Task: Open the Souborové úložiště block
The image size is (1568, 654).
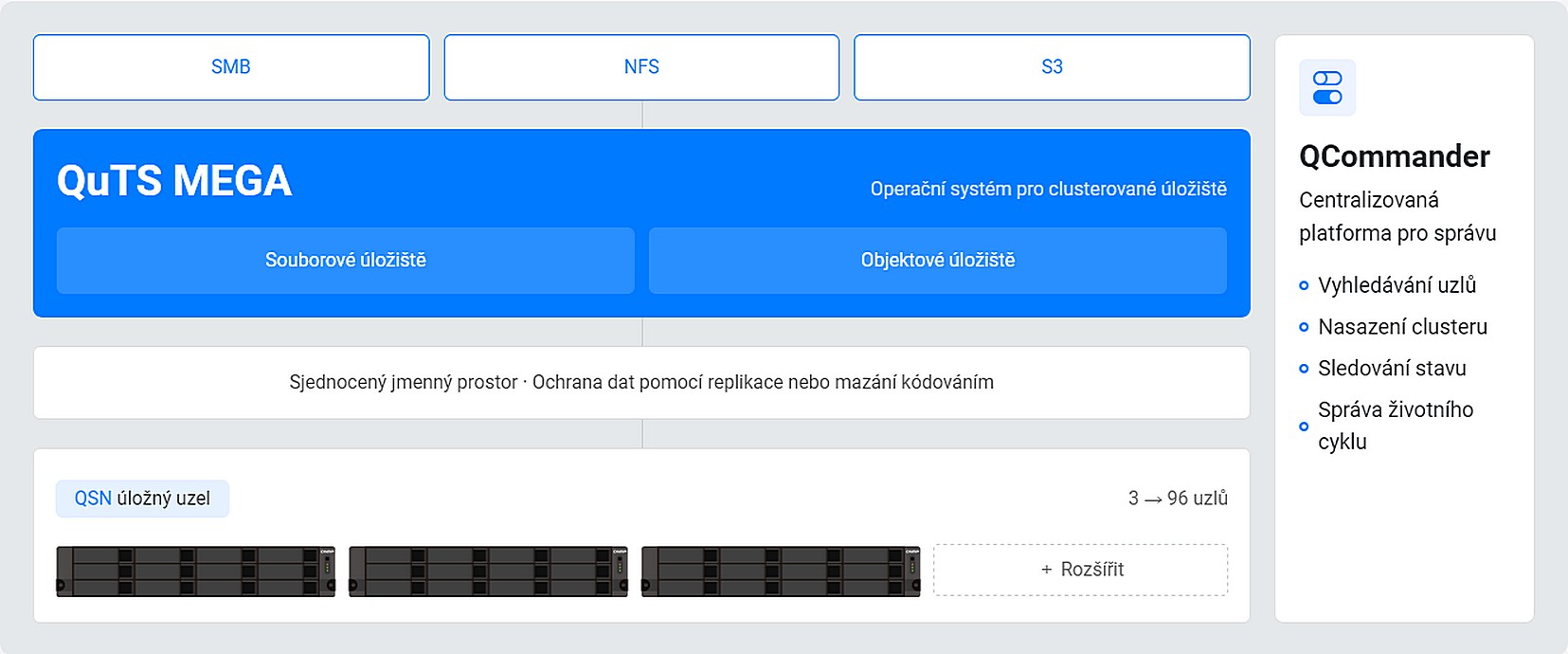Action: [x=346, y=260]
